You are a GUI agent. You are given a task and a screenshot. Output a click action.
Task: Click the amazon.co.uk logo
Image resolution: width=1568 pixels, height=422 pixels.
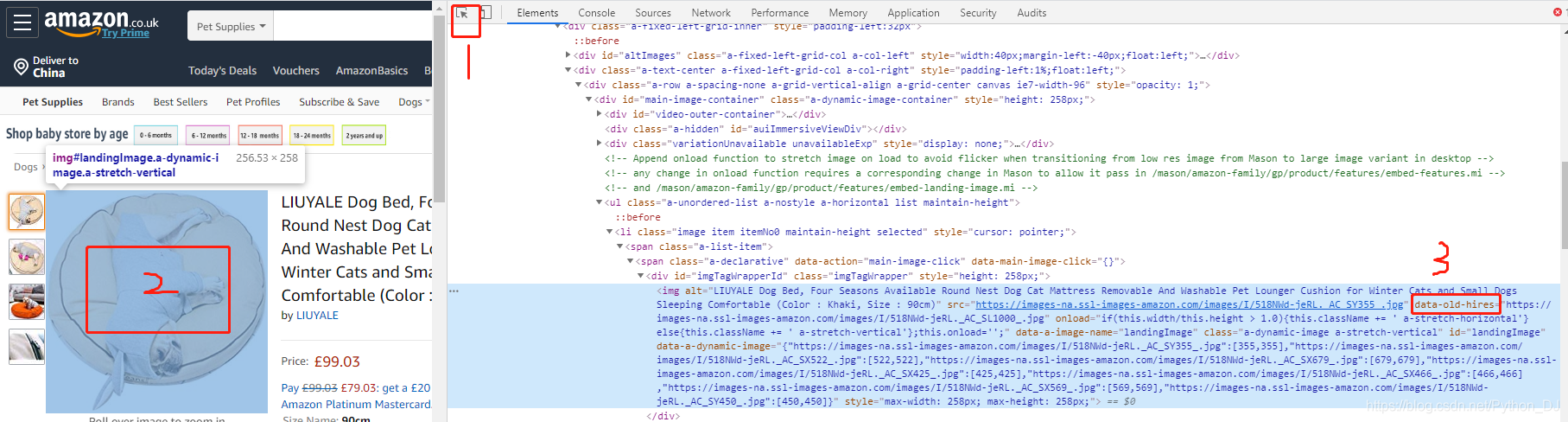[101, 21]
